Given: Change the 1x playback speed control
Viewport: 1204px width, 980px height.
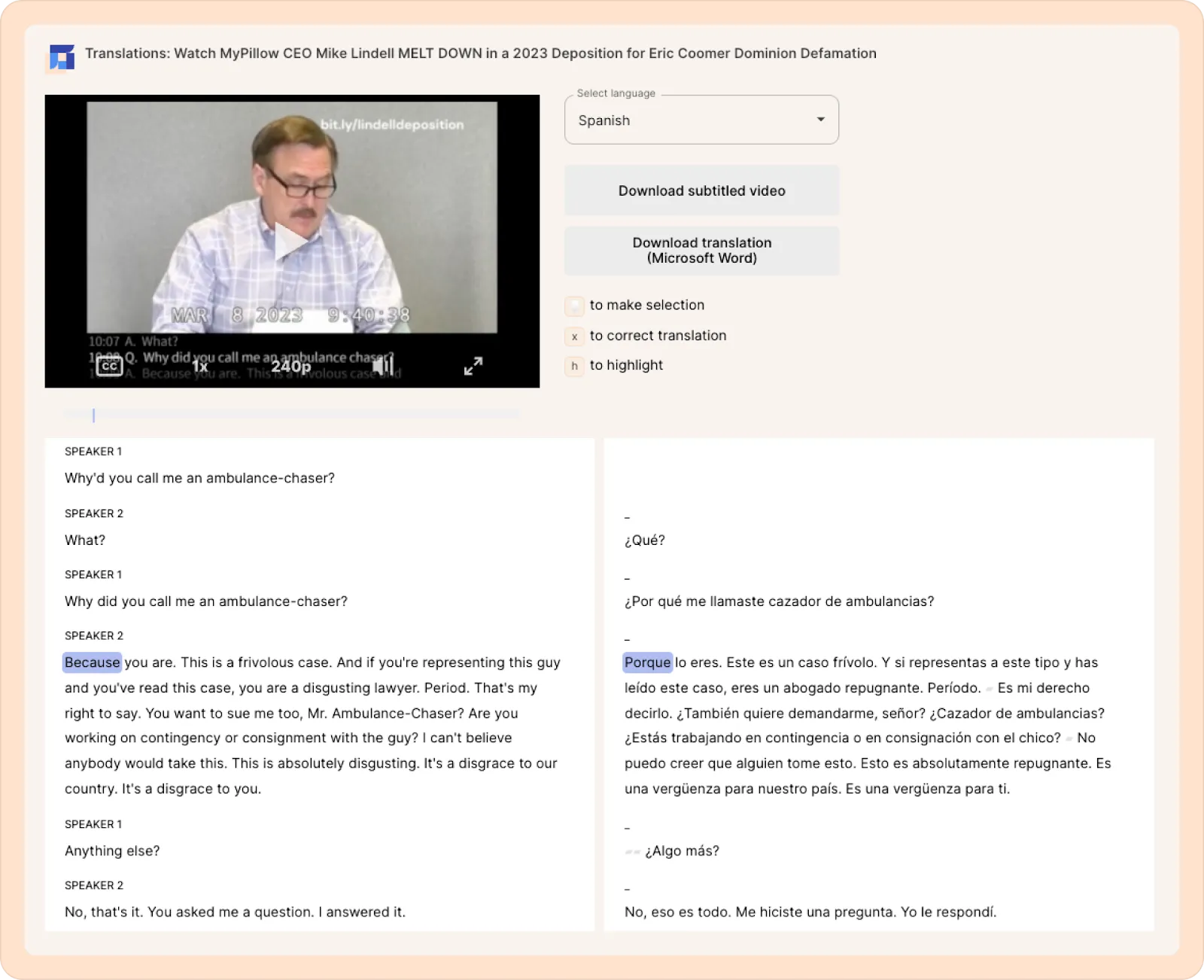Looking at the screenshot, I should tap(199, 367).
